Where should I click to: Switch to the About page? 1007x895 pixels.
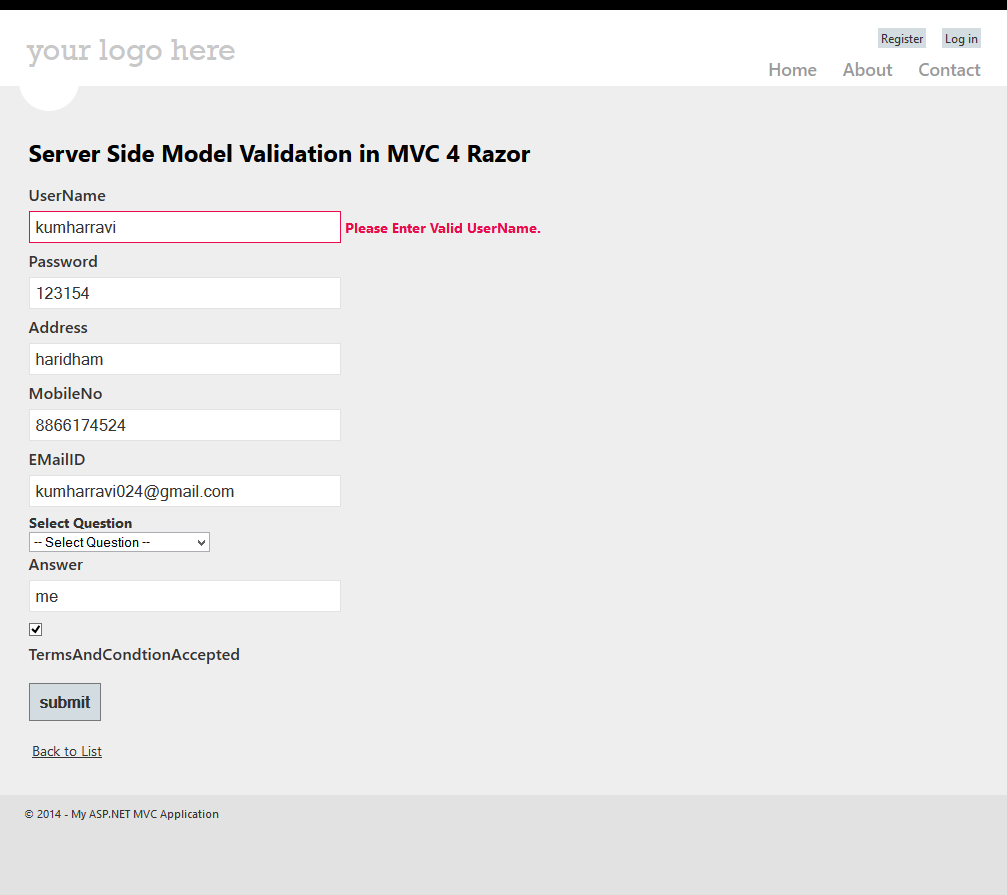(x=866, y=69)
